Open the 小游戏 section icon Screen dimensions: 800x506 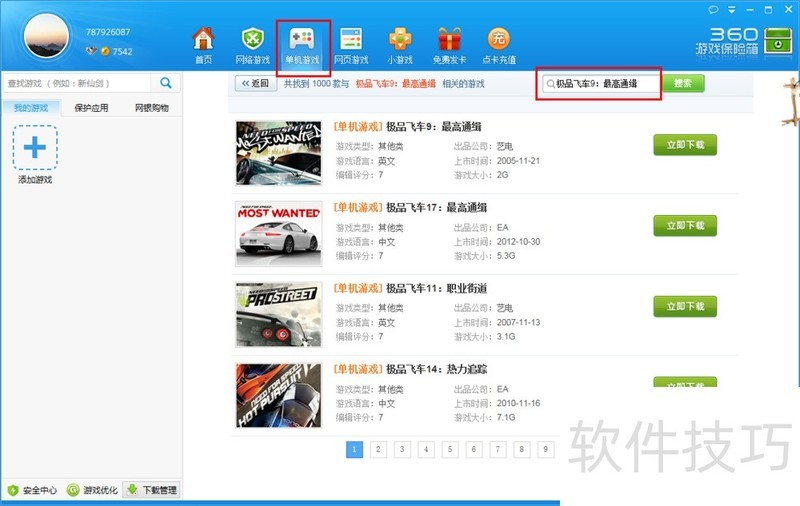point(400,40)
